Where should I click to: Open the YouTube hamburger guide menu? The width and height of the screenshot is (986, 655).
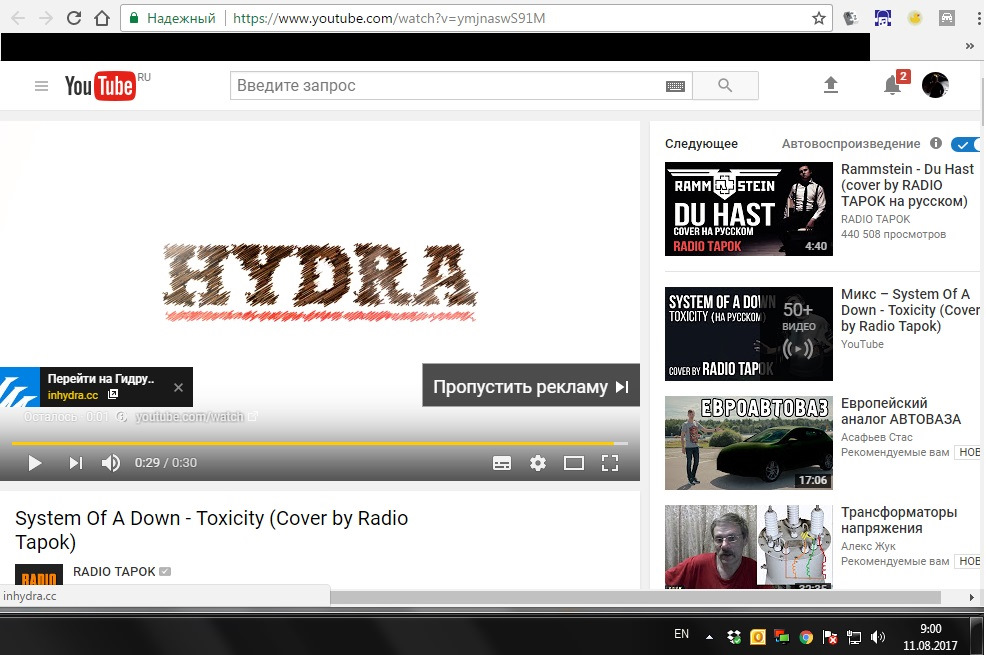pyautogui.click(x=41, y=86)
